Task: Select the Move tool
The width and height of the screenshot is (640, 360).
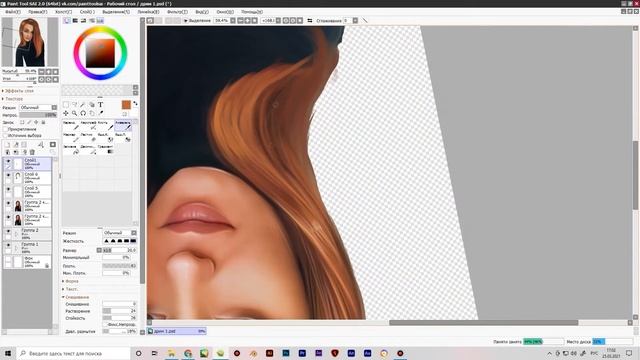Action: pos(66,113)
